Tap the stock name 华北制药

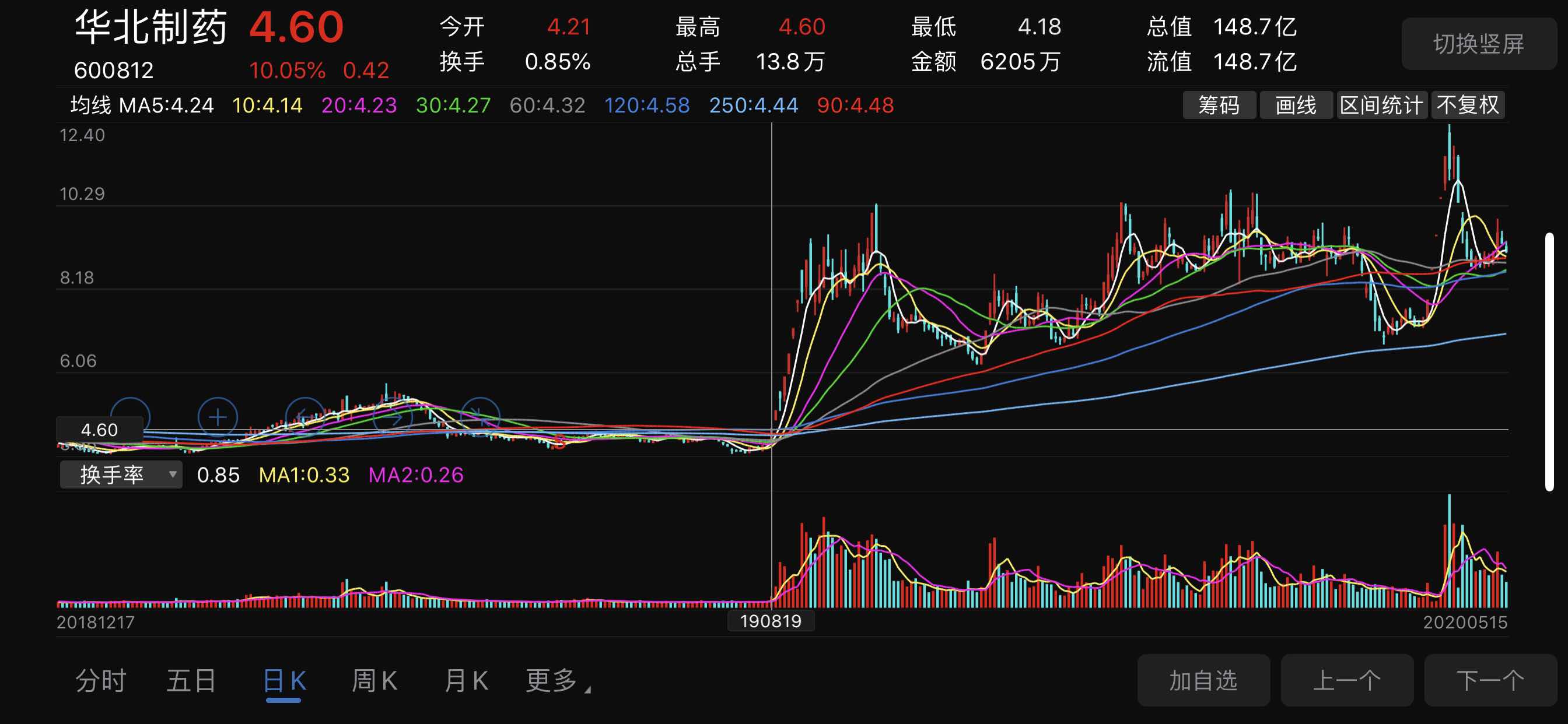151,28
